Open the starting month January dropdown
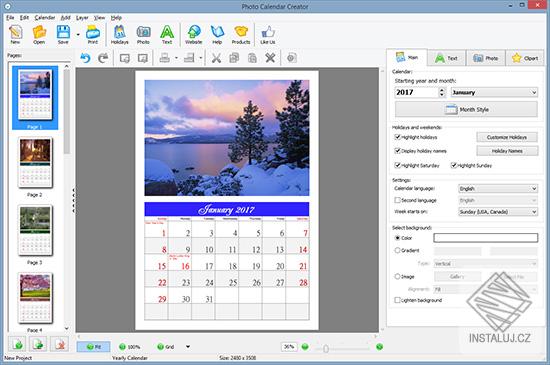The image size is (550, 365). [x=494, y=93]
